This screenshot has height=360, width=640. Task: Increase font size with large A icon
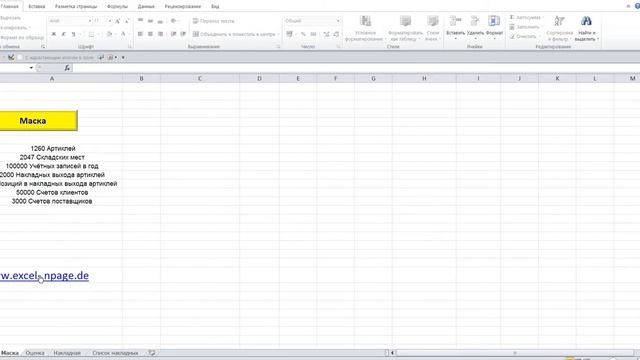click(118, 21)
